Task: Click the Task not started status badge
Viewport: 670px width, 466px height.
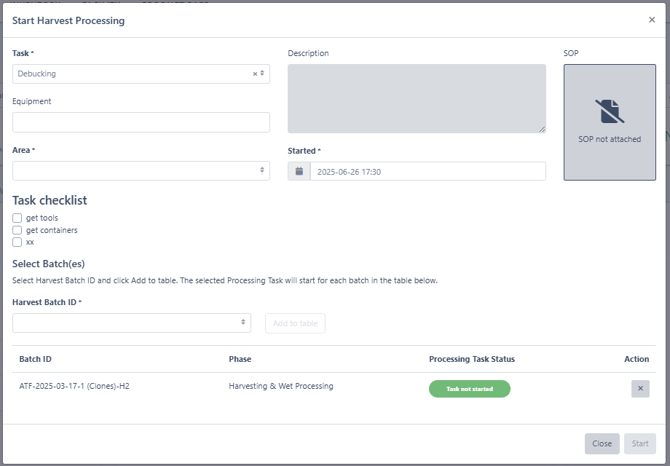Action: click(x=470, y=389)
